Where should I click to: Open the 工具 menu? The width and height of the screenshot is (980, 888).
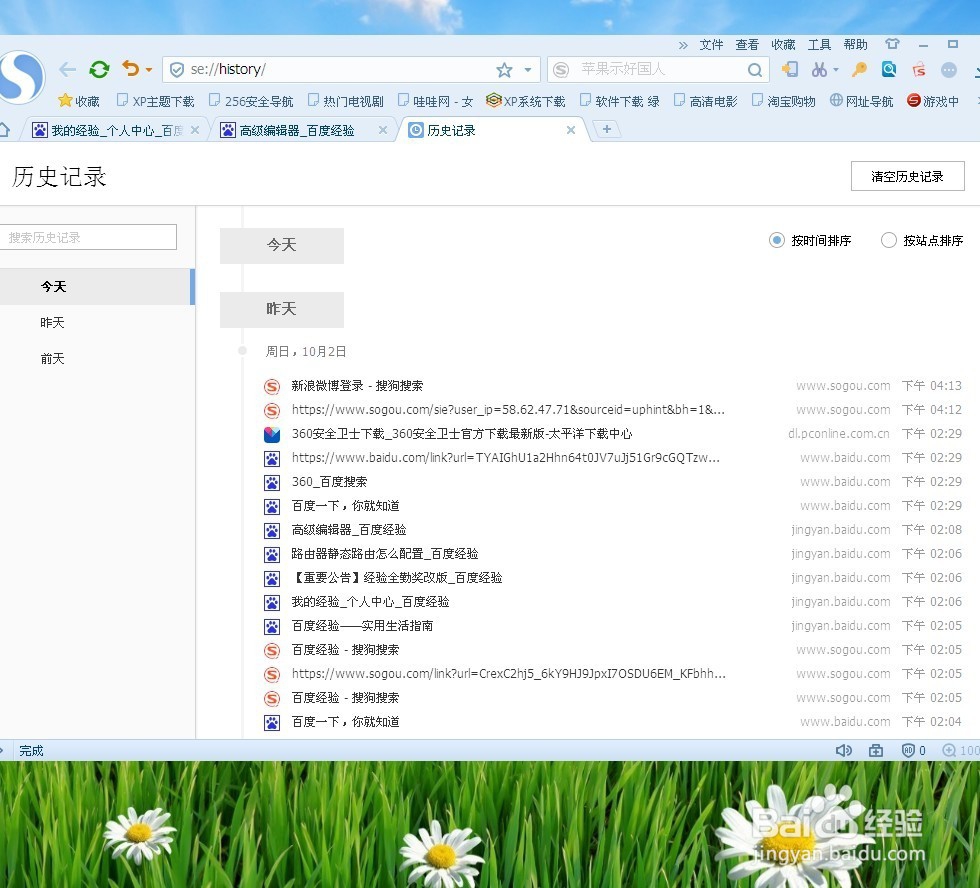[x=819, y=44]
